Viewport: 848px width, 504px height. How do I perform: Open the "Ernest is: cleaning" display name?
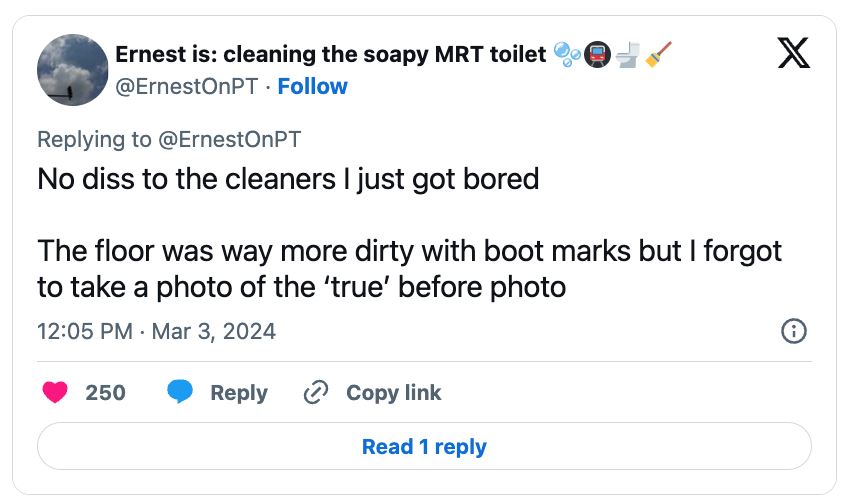[330, 54]
